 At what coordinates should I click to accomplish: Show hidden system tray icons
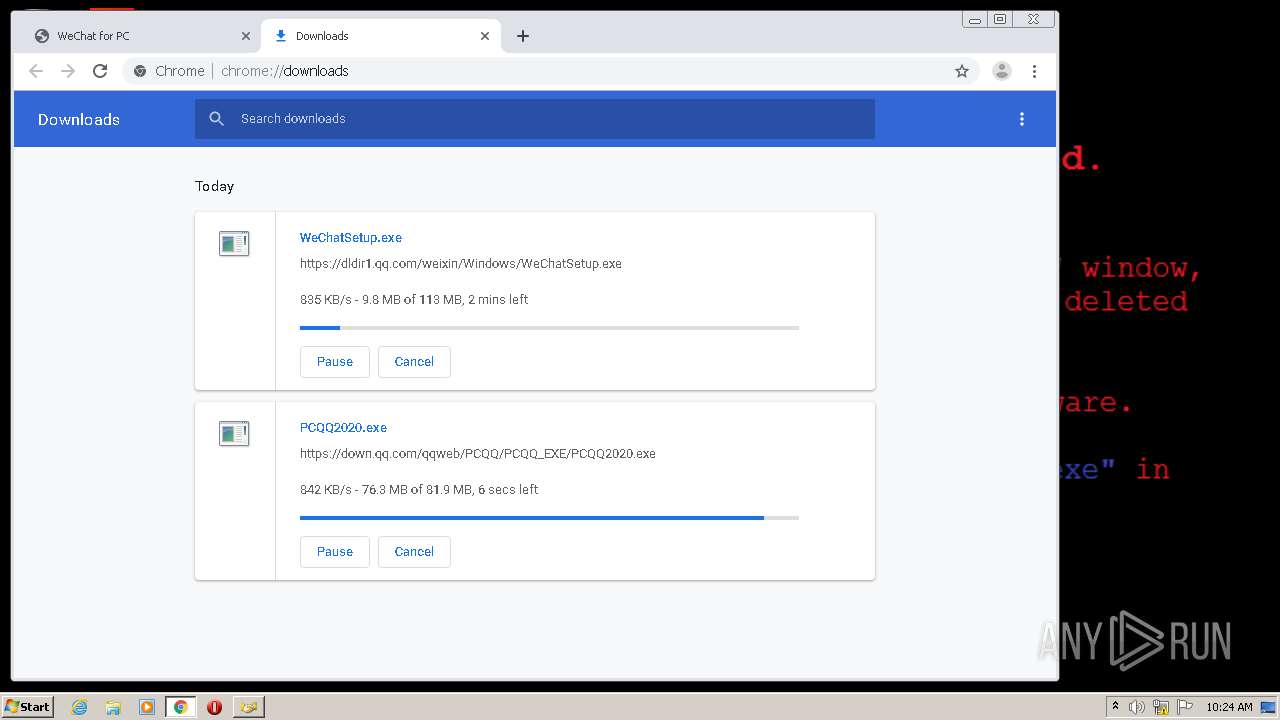tap(1115, 707)
